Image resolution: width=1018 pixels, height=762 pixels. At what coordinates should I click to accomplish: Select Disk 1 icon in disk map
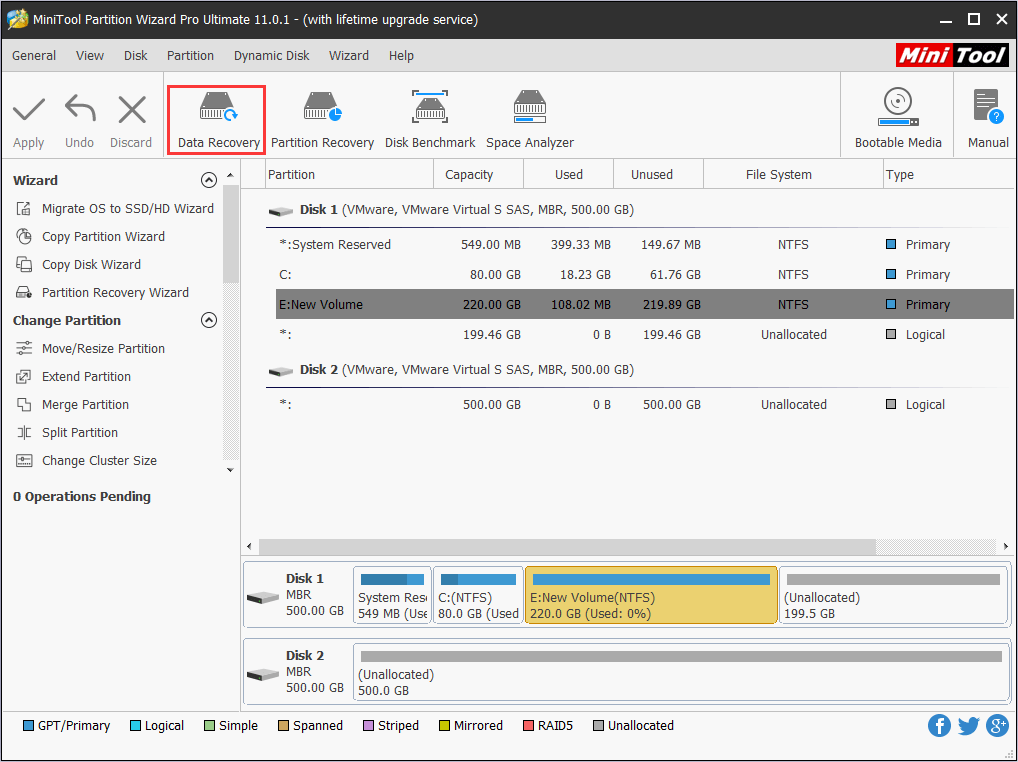click(263, 596)
